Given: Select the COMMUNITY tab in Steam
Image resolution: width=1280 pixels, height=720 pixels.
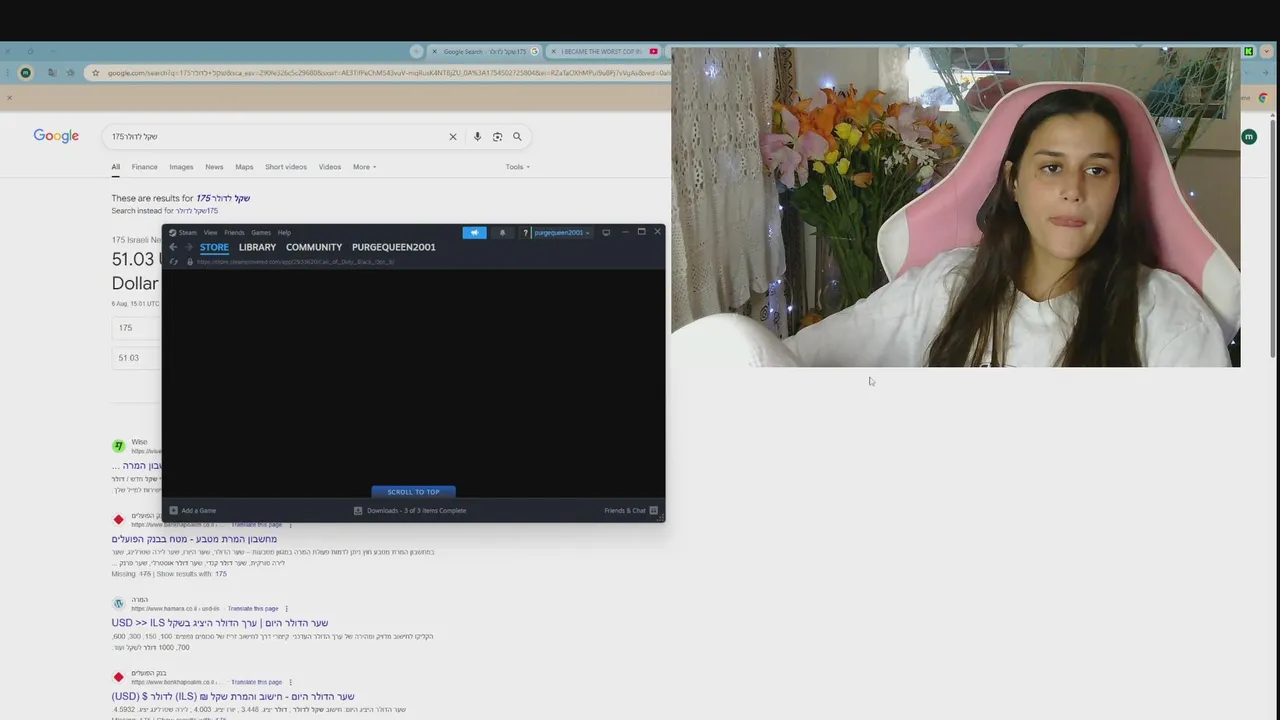Looking at the screenshot, I should pyautogui.click(x=314, y=247).
